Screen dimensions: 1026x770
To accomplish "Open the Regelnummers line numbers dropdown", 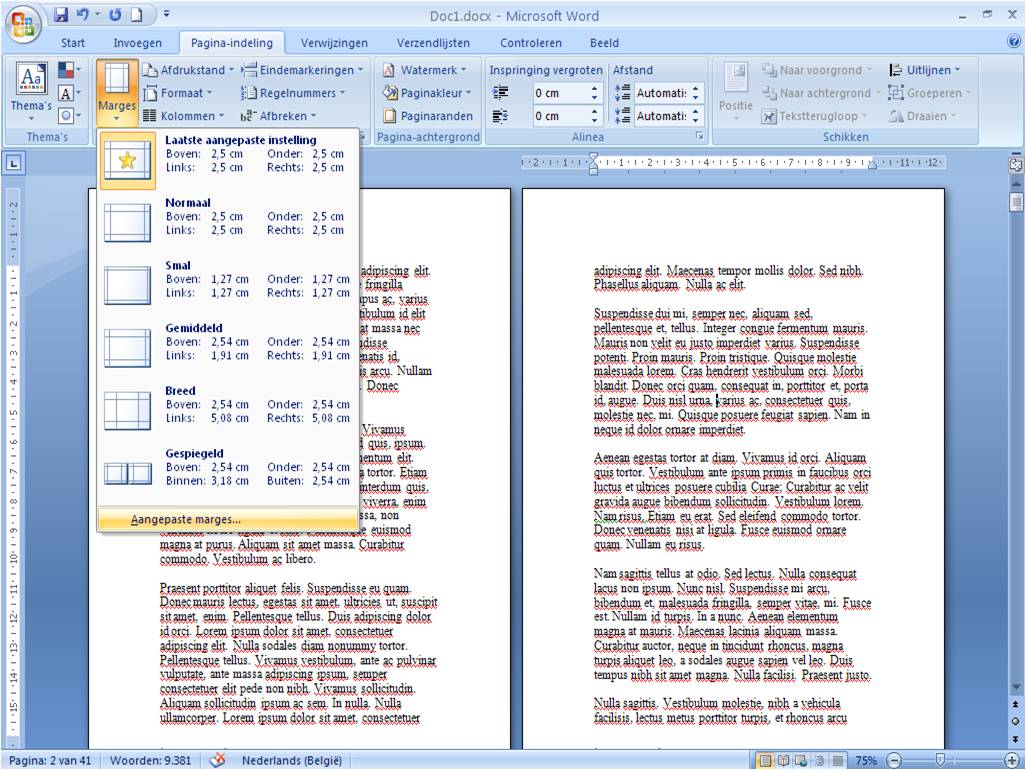I will tap(292, 93).
